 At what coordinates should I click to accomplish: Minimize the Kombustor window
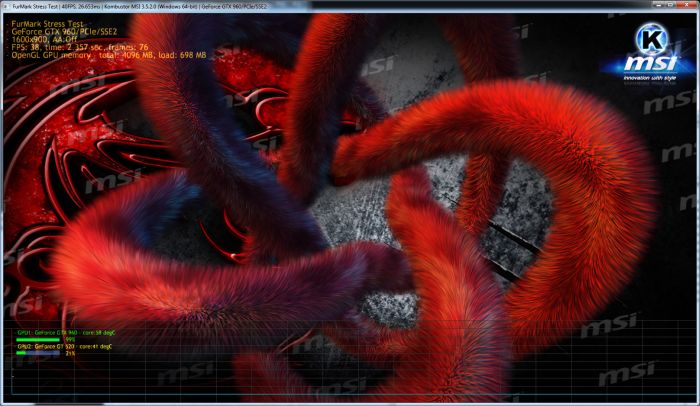(659, 4)
